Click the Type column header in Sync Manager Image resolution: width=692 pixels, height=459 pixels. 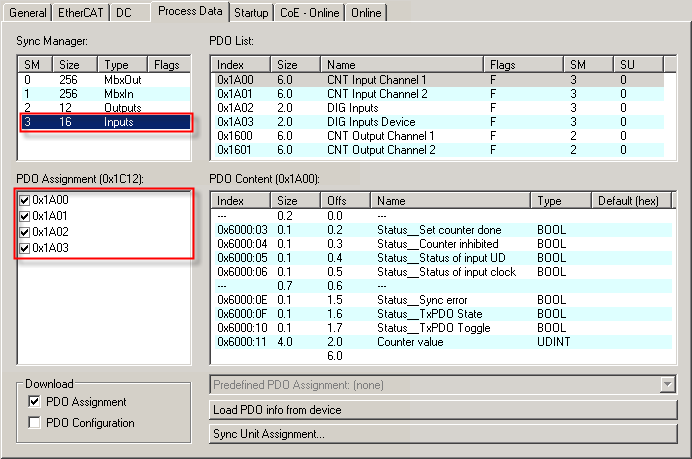point(122,65)
